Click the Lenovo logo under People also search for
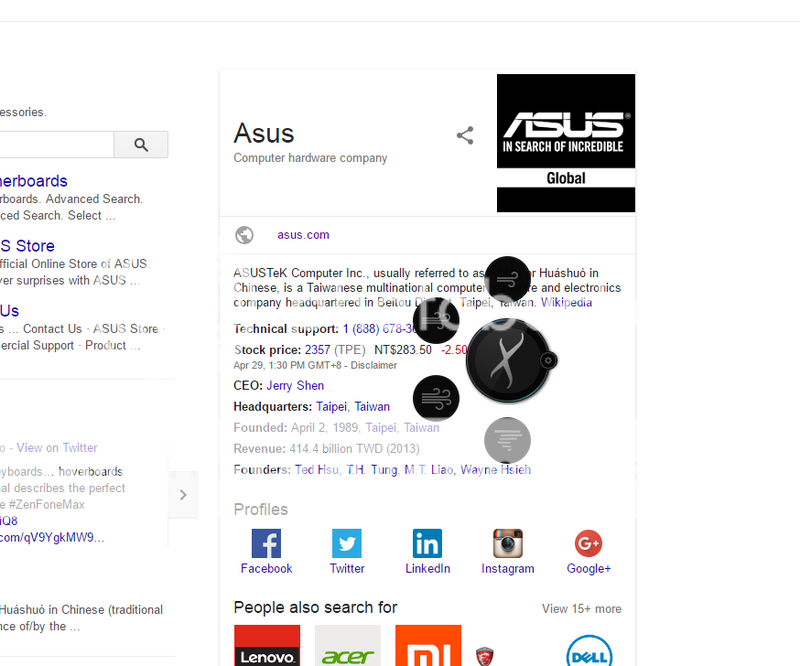The height and width of the screenshot is (666, 800). tap(266, 646)
